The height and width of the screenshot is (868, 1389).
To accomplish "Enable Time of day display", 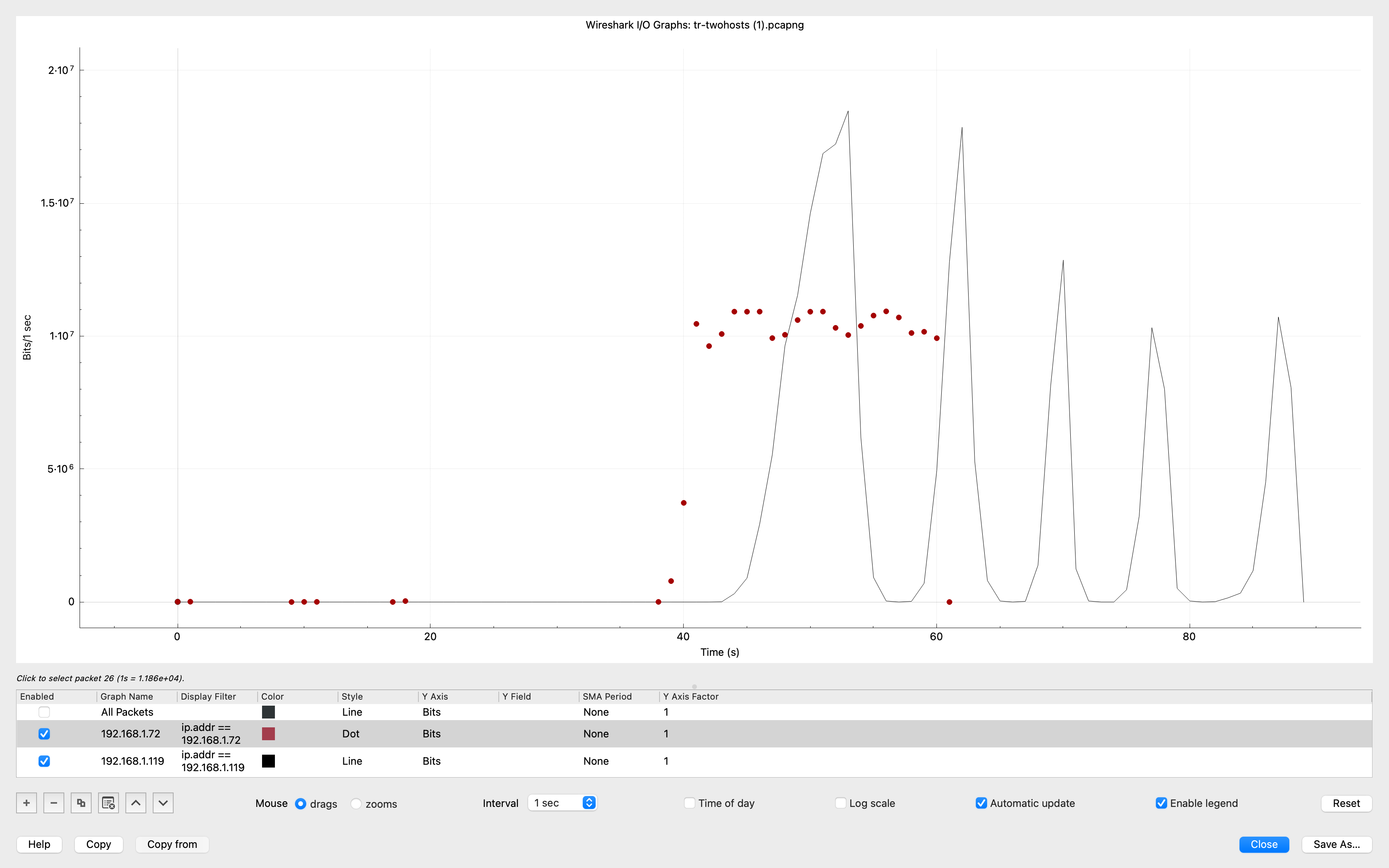I will [x=689, y=803].
